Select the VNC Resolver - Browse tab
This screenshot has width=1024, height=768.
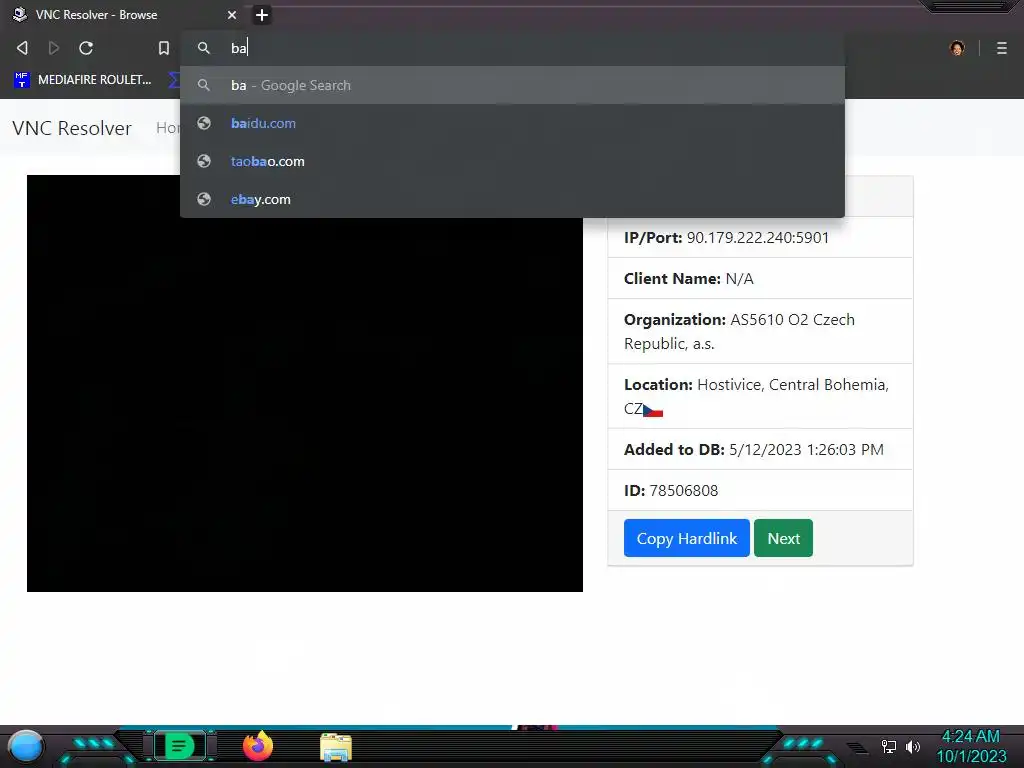coord(124,14)
